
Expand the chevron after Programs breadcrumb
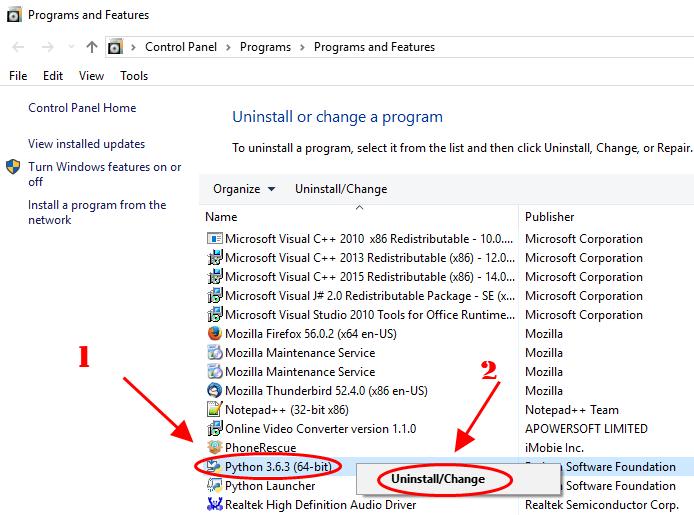pos(302,47)
